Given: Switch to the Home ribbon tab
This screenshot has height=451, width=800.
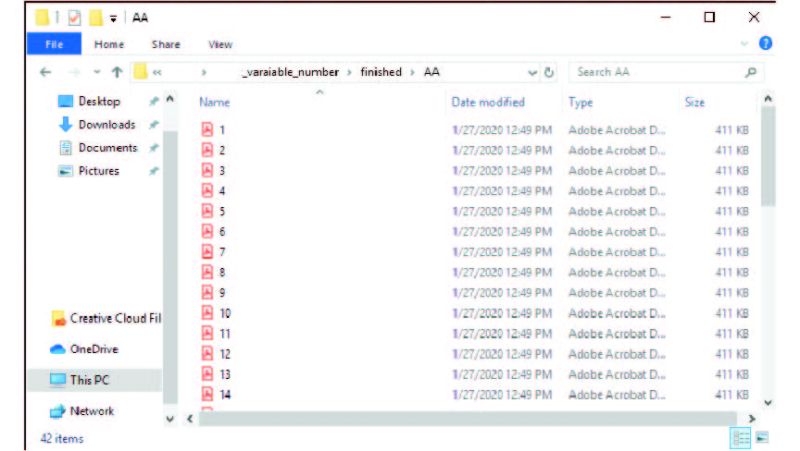Looking at the screenshot, I should click(109, 44).
